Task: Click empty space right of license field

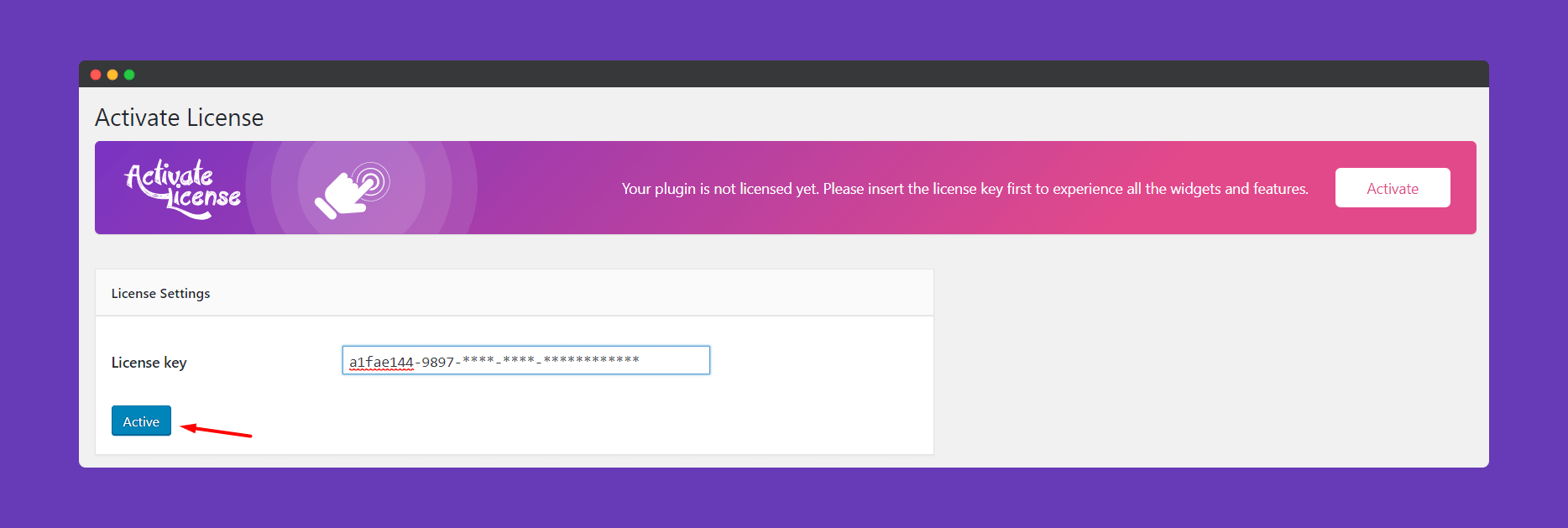Action: [x=821, y=361]
